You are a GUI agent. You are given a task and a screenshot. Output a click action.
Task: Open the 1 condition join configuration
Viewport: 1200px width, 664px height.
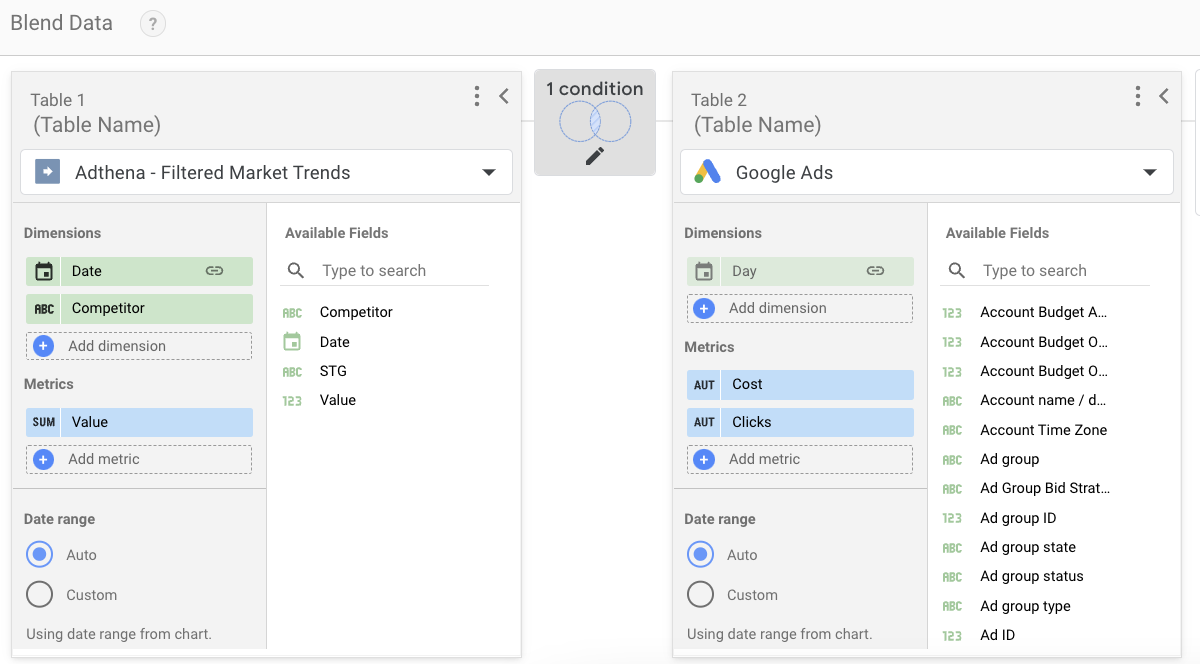595,122
